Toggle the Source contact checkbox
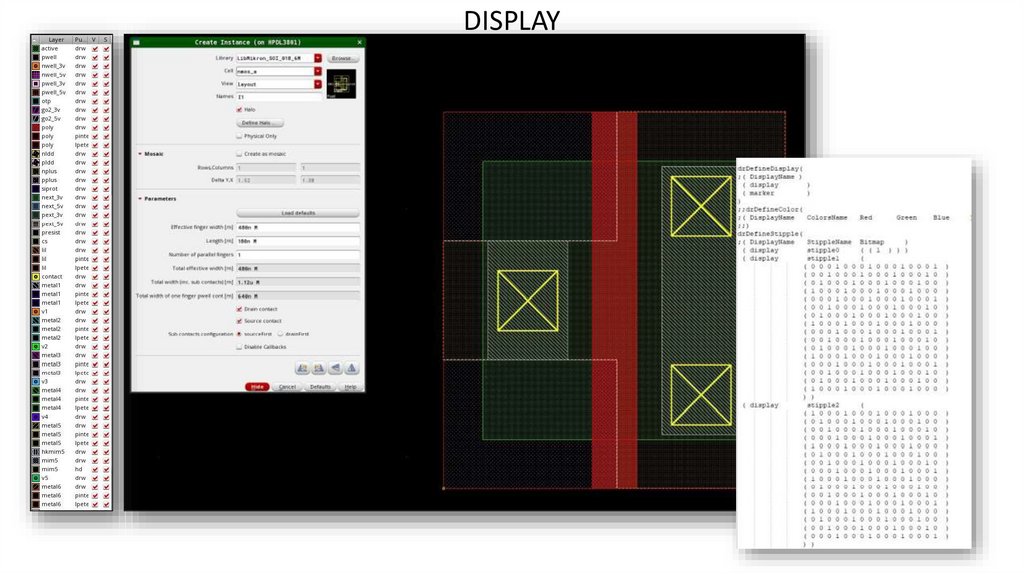The width and height of the screenshot is (1024, 574). 239,321
